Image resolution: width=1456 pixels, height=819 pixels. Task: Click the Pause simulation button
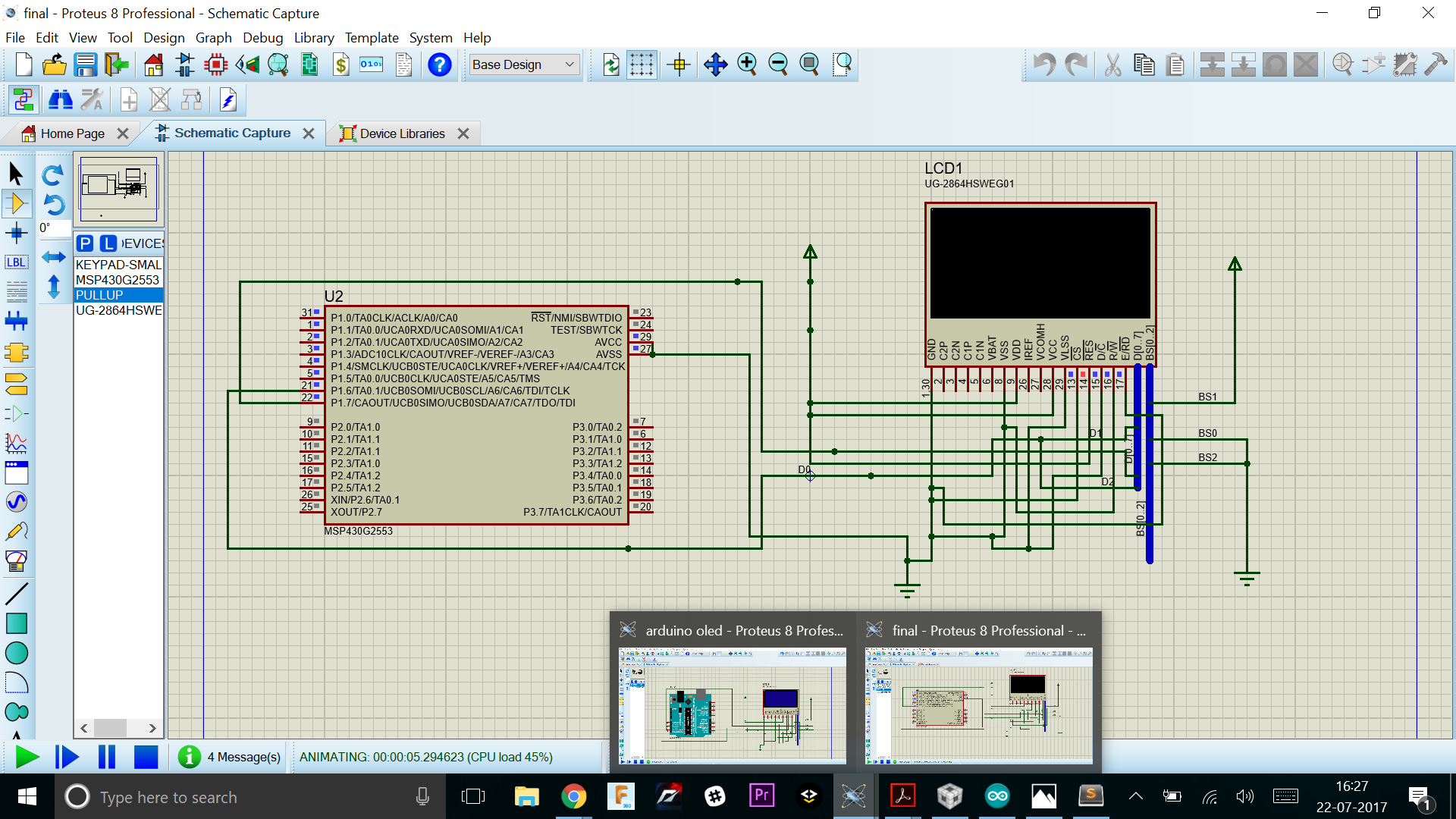point(106,756)
